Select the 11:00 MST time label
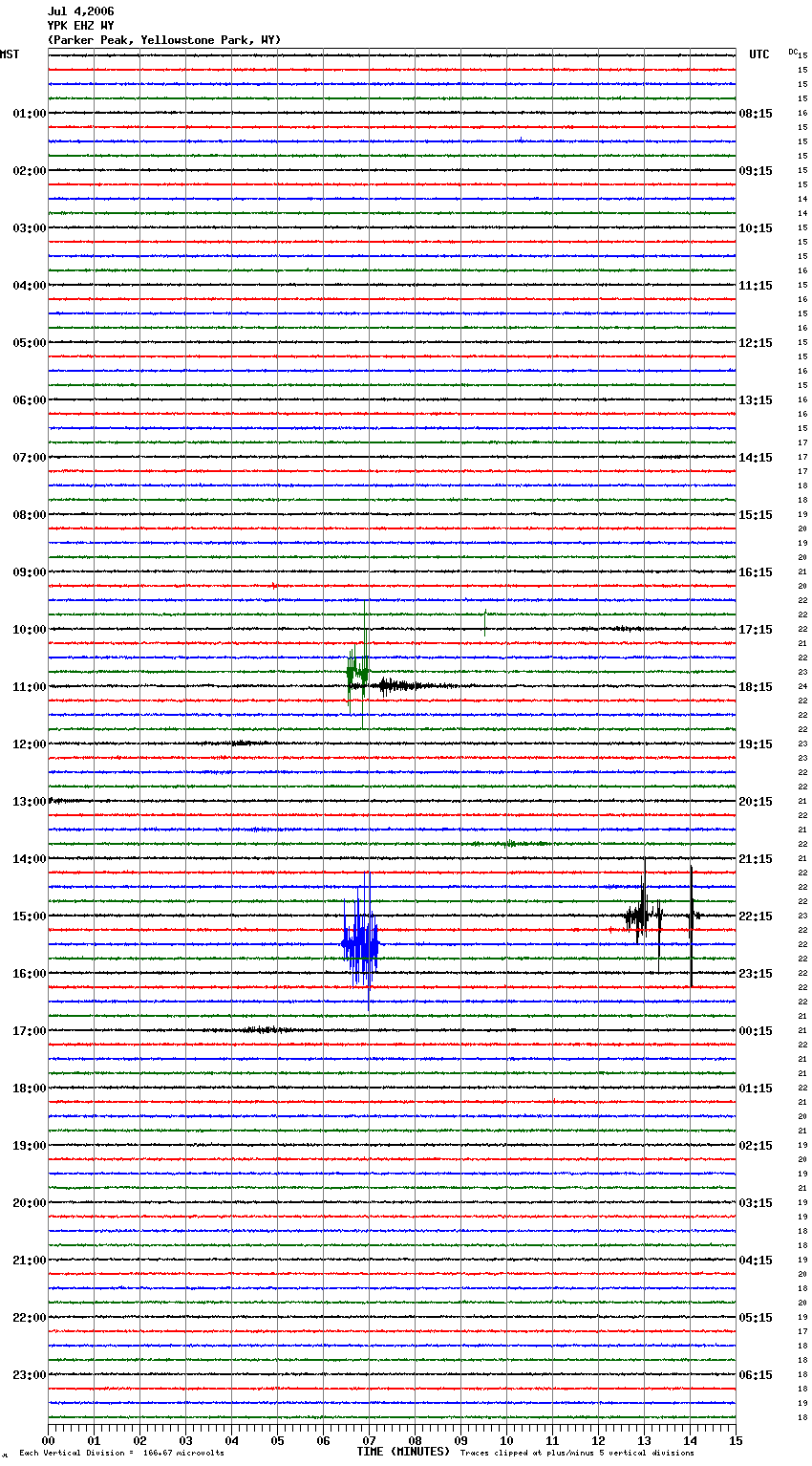The image size is (812, 1466). (30, 687)
